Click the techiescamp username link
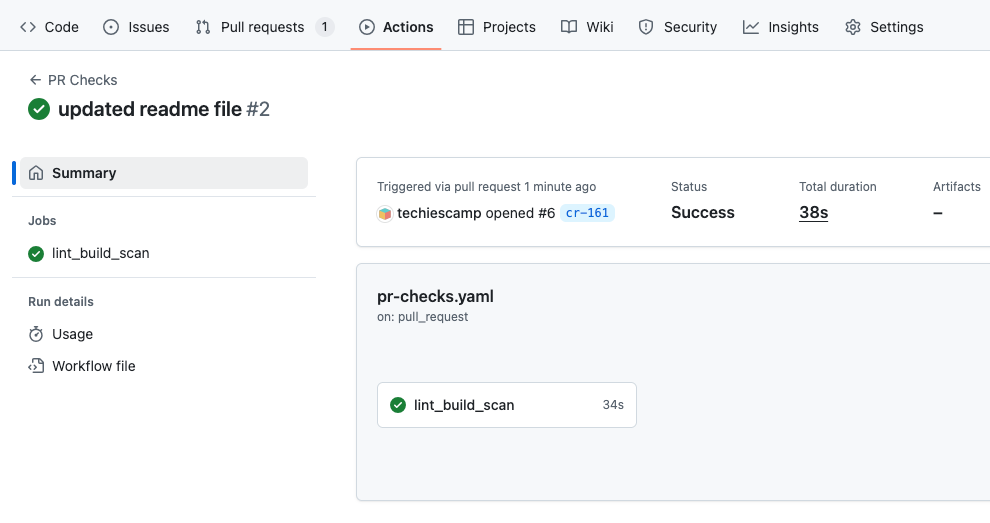This screenshot has height=523, width=990. (x=439, y=213)
